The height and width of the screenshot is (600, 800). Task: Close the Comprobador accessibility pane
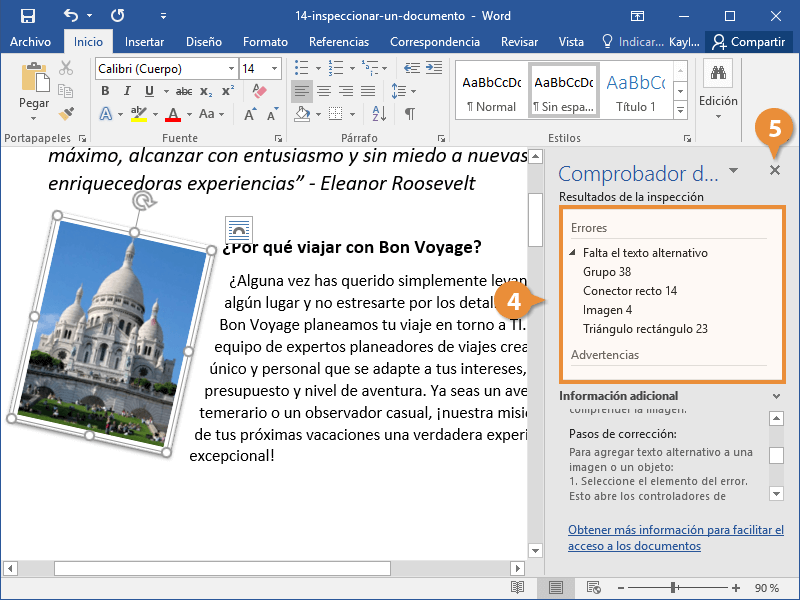click(x=774, y=170)
